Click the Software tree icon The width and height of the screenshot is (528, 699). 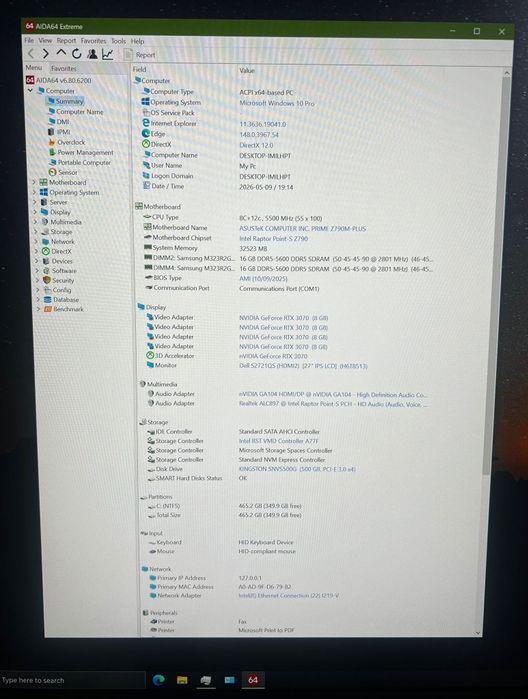click(x=46, y=271)
